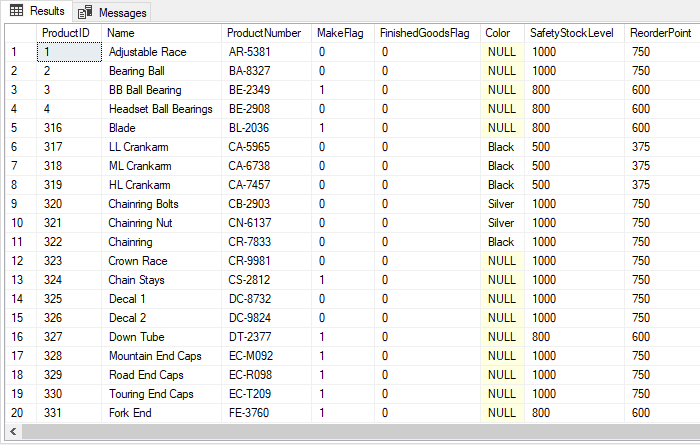The image size is (700, 445).
Task: Select the ReorderPoint column header
Action: pos(660,33)
